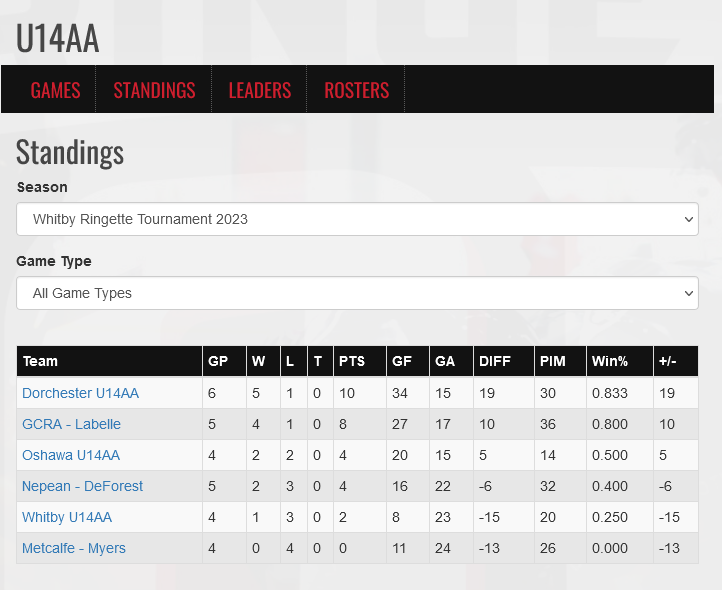Open the Whitby U14AA team link
This screenshot has height=590, width=722.
(x=67, y=517)
